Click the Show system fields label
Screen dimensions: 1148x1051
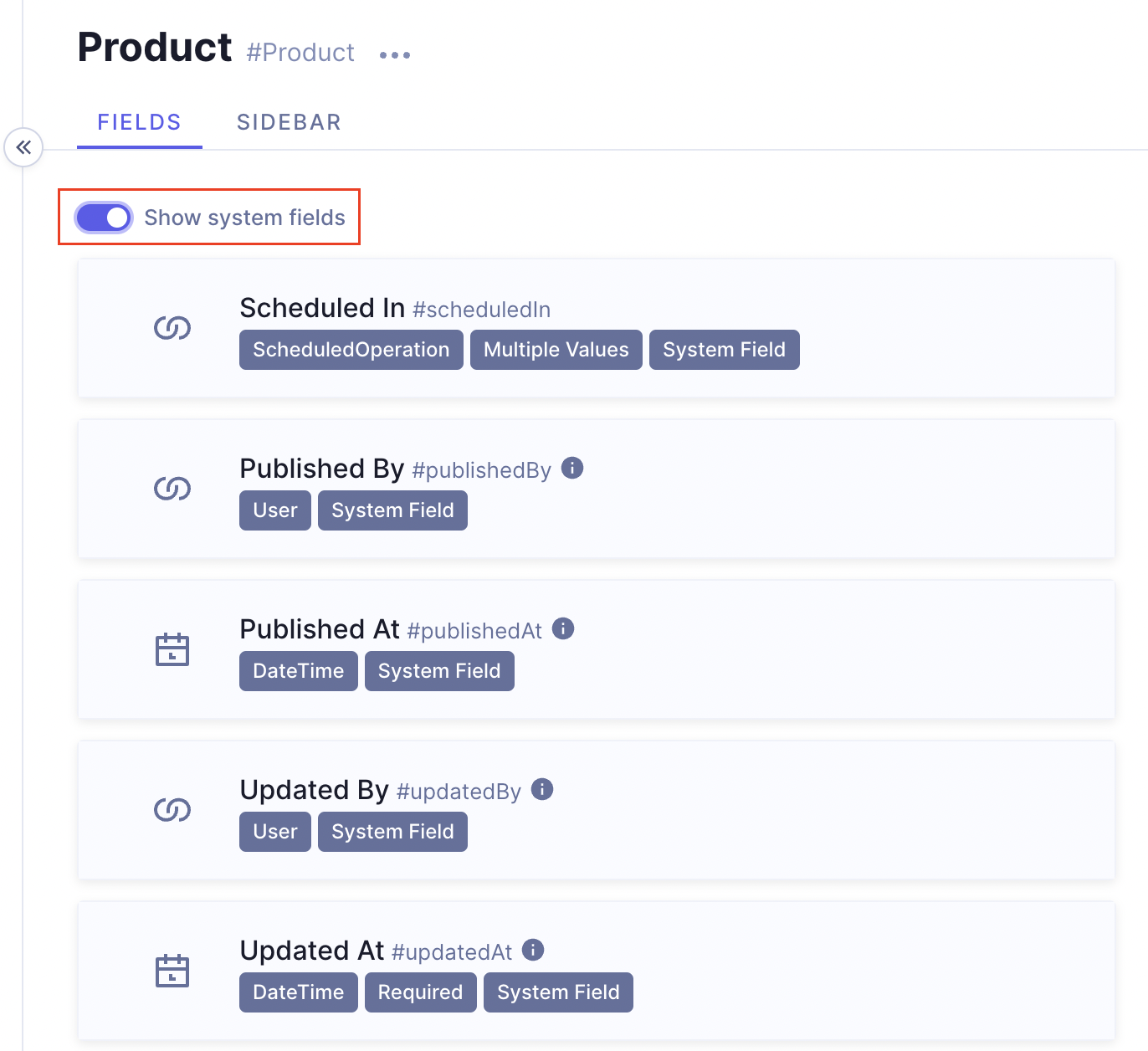(x=244, y=218)
